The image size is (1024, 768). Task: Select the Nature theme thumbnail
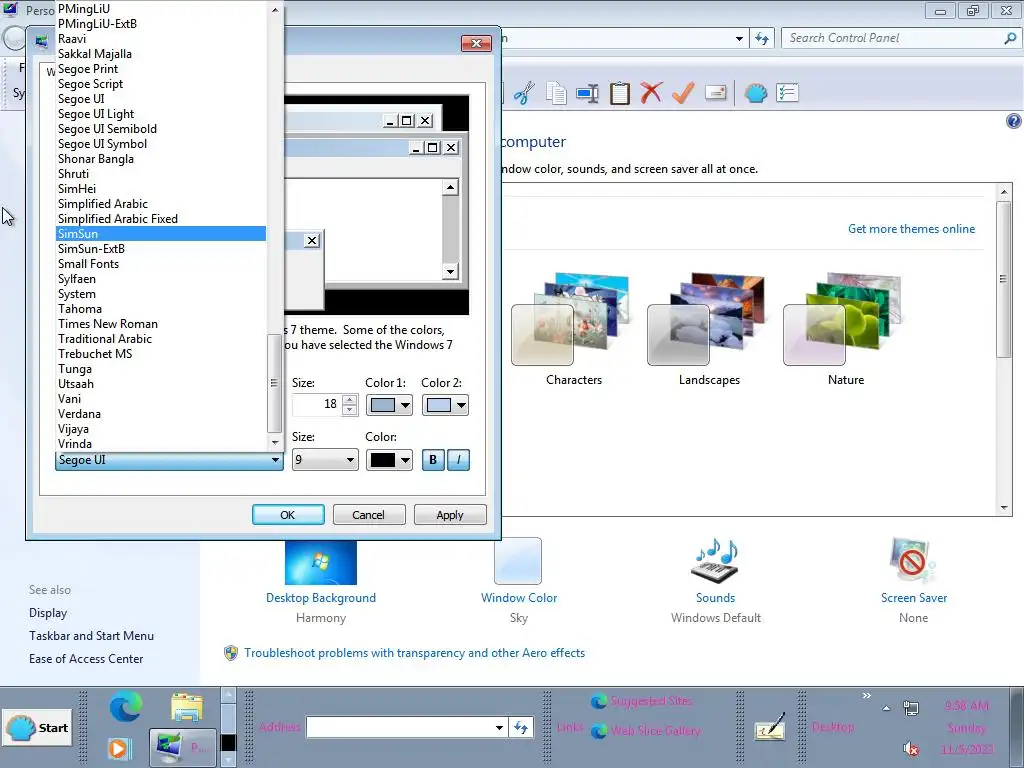844,319
